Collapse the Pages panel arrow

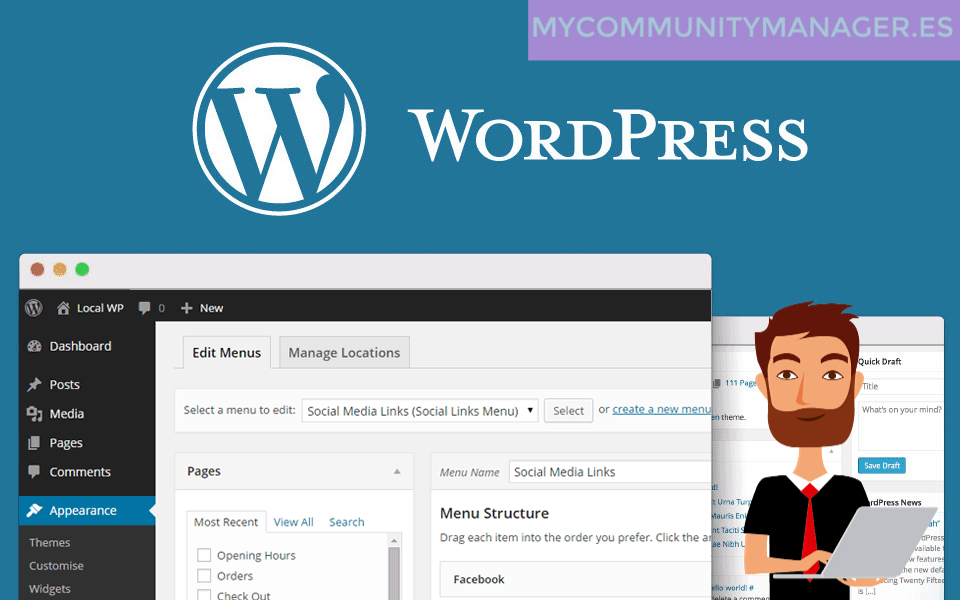397,471
